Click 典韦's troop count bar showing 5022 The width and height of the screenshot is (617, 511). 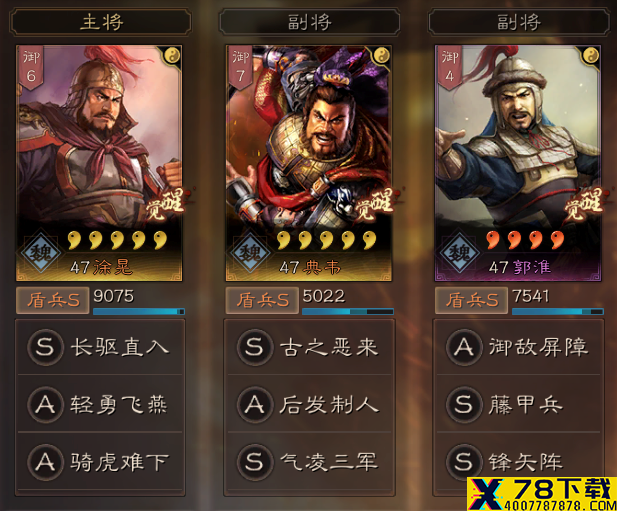(x=348, y=312)
